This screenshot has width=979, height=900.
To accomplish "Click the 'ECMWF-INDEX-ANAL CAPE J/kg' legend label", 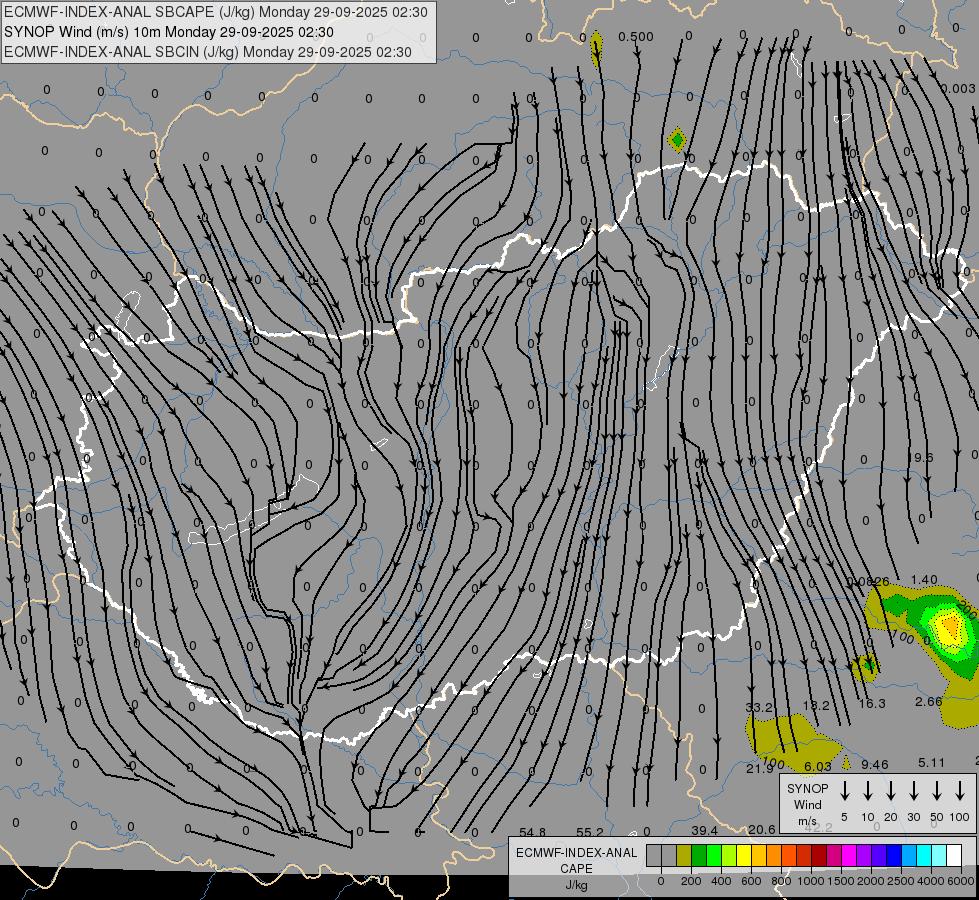I will pos(576,868).
